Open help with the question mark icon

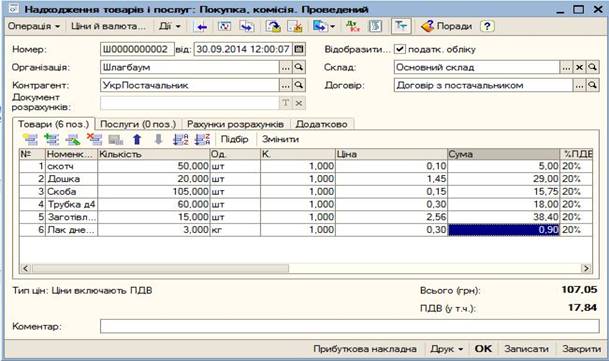coord(487,26)
